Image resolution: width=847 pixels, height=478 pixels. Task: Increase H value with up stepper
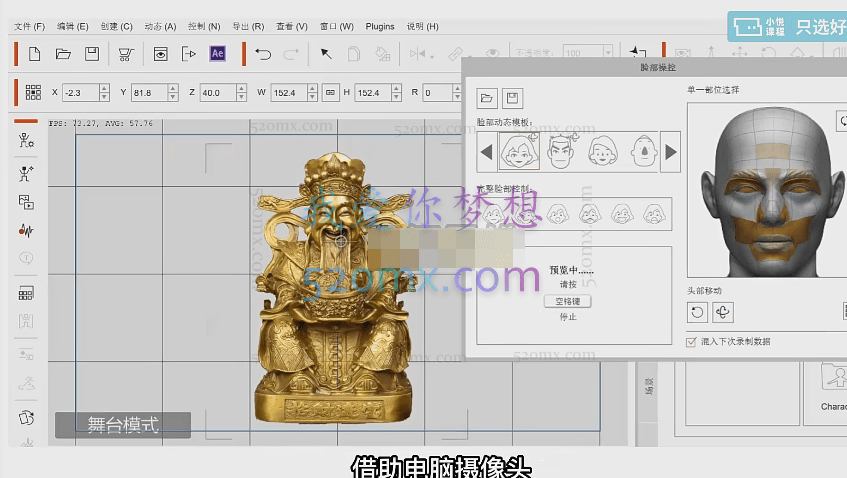click(x=396, y=89)
